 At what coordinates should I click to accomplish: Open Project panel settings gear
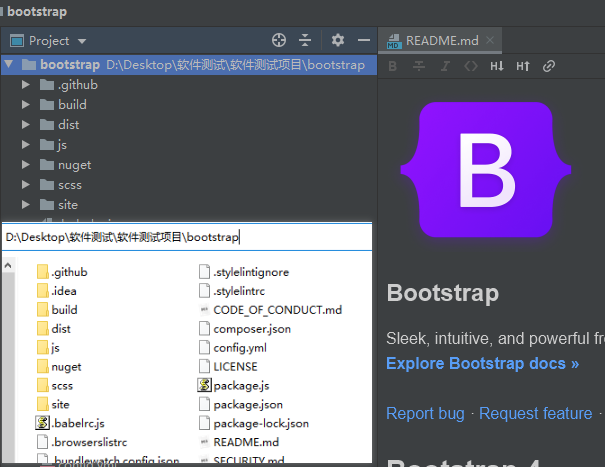tap(338, 40)
